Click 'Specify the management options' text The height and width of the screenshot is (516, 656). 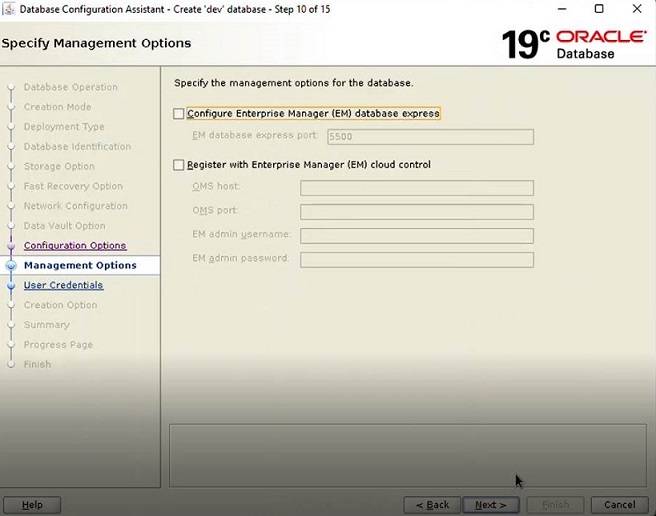pyautogui.click(x=293, y=83)
